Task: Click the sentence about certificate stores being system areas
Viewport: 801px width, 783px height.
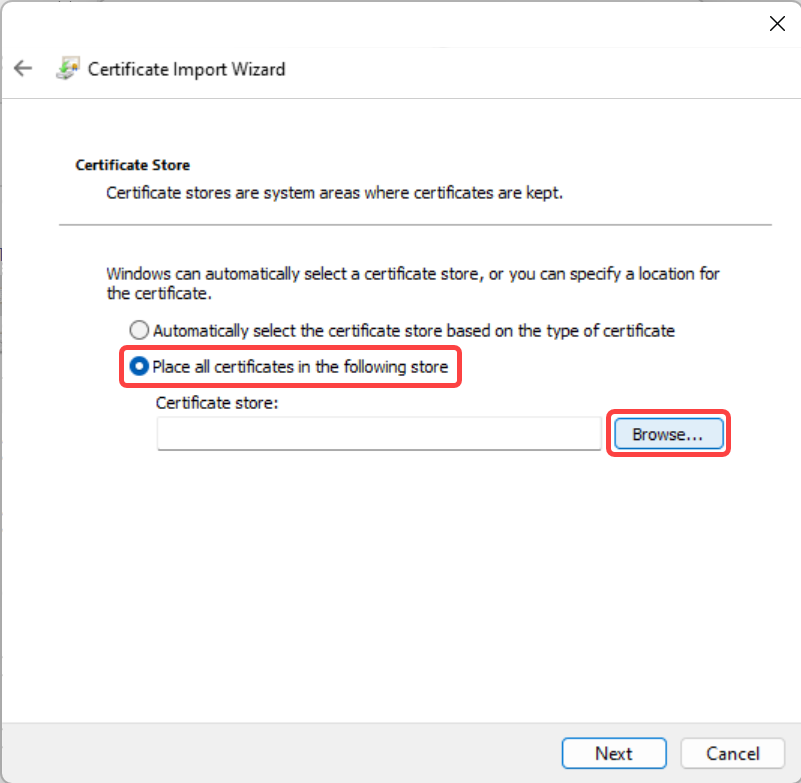Action: pos(335,193)
